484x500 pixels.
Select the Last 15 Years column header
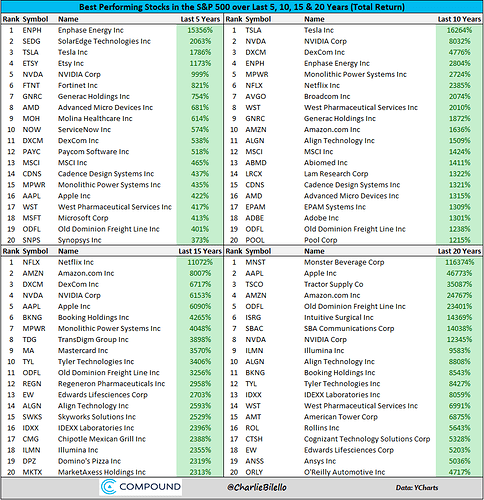coord(200,251)
